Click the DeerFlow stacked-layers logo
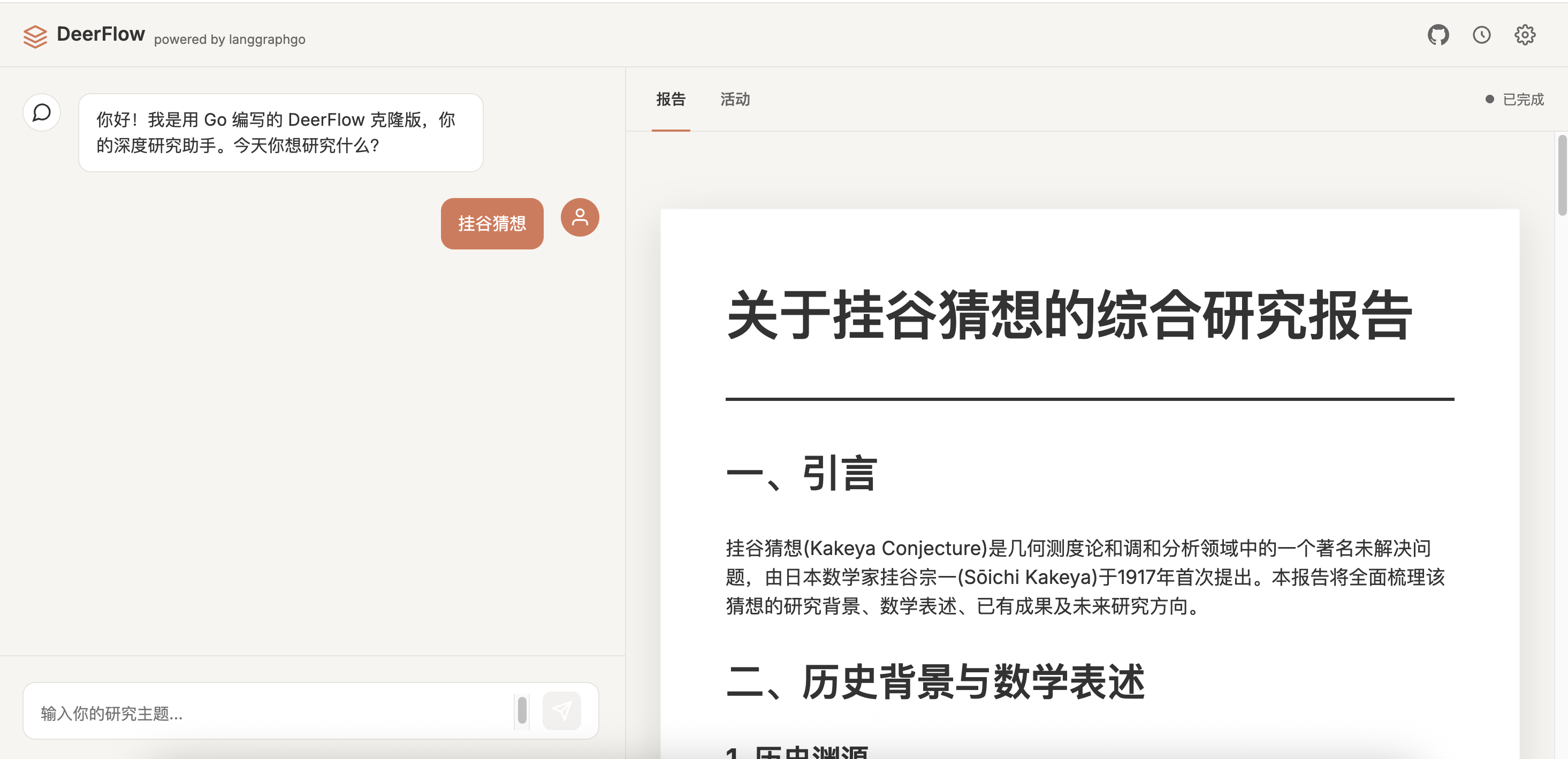This screenshot has height=759, width=1568. [35, 36]
